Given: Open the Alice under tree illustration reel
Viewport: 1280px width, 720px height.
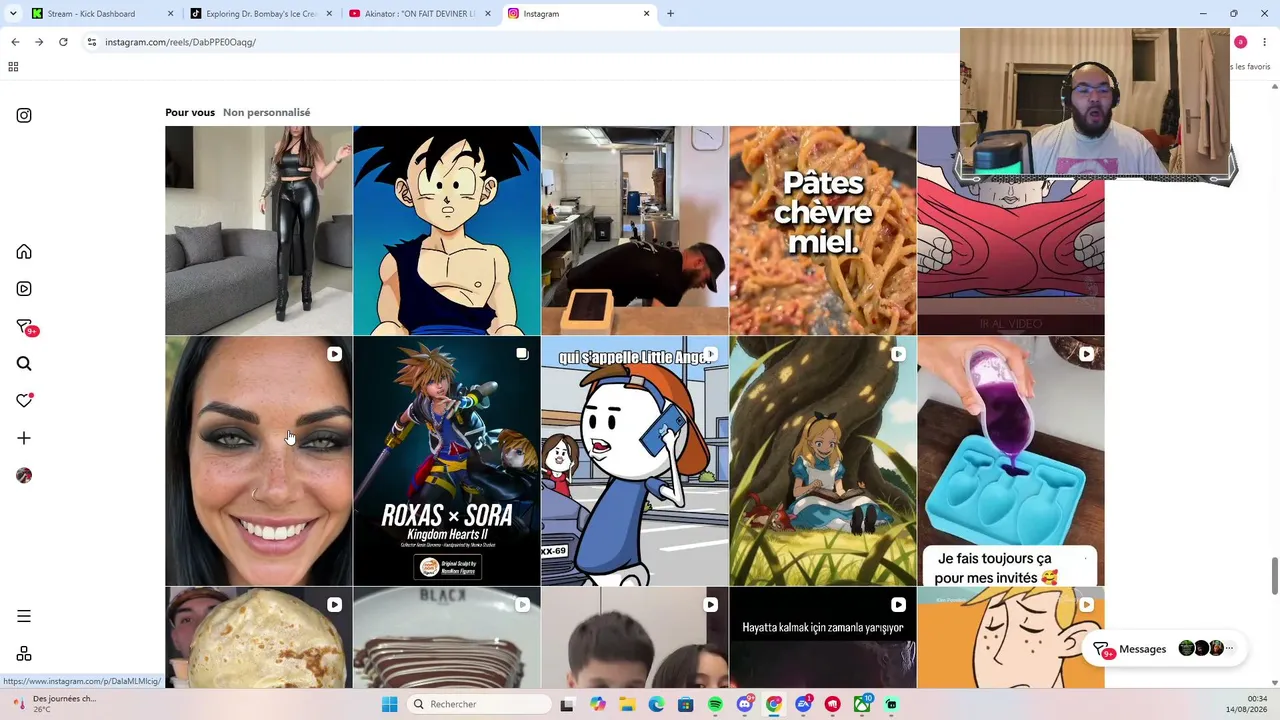Looking at the screenshot, I should pos(823,461).
